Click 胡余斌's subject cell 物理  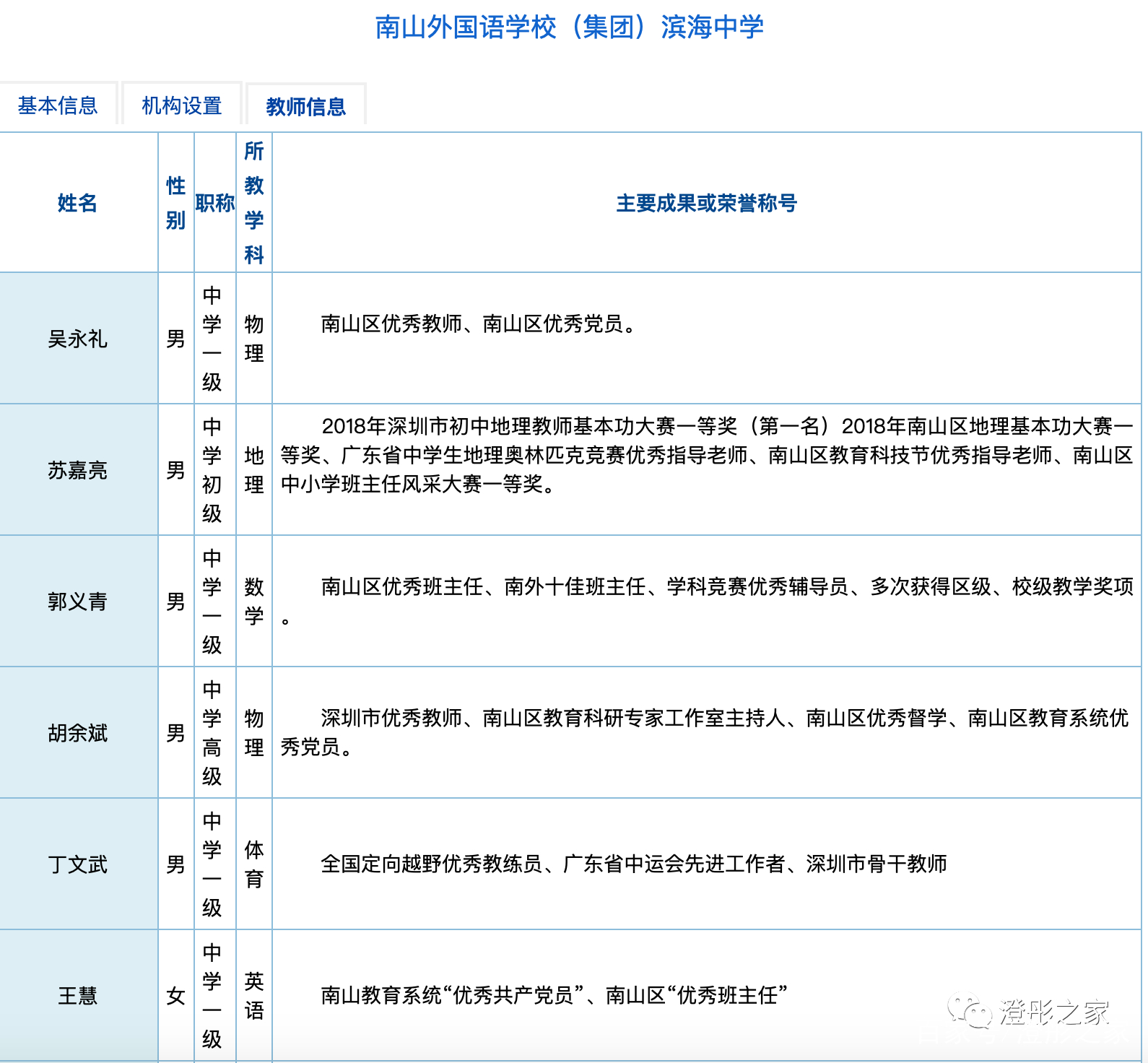pyautogui.click(x=254, y=733)
